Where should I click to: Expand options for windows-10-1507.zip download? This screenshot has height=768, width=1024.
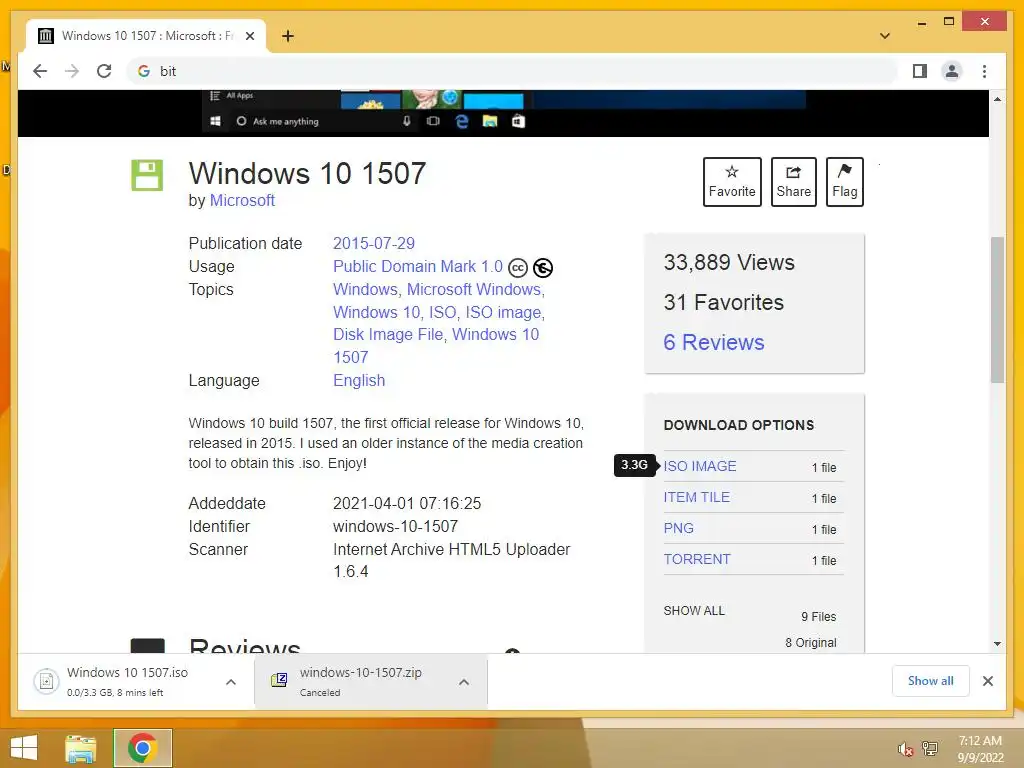click(x=464, y=682)
